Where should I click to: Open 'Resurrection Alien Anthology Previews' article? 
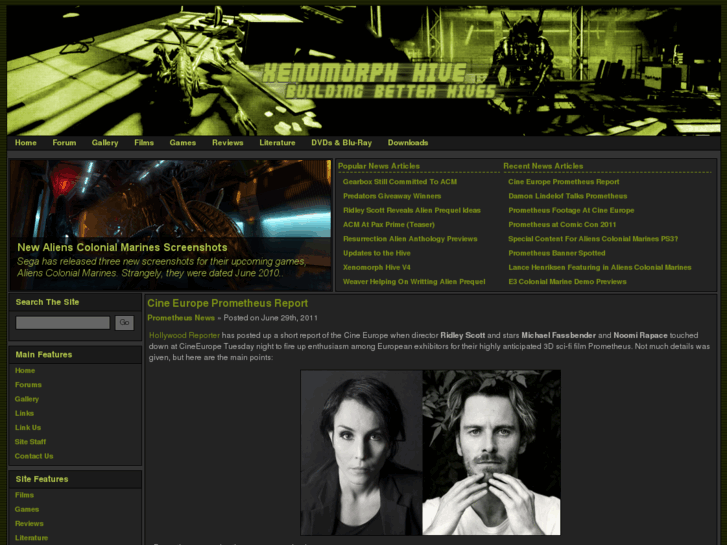(x=410, y=239)
